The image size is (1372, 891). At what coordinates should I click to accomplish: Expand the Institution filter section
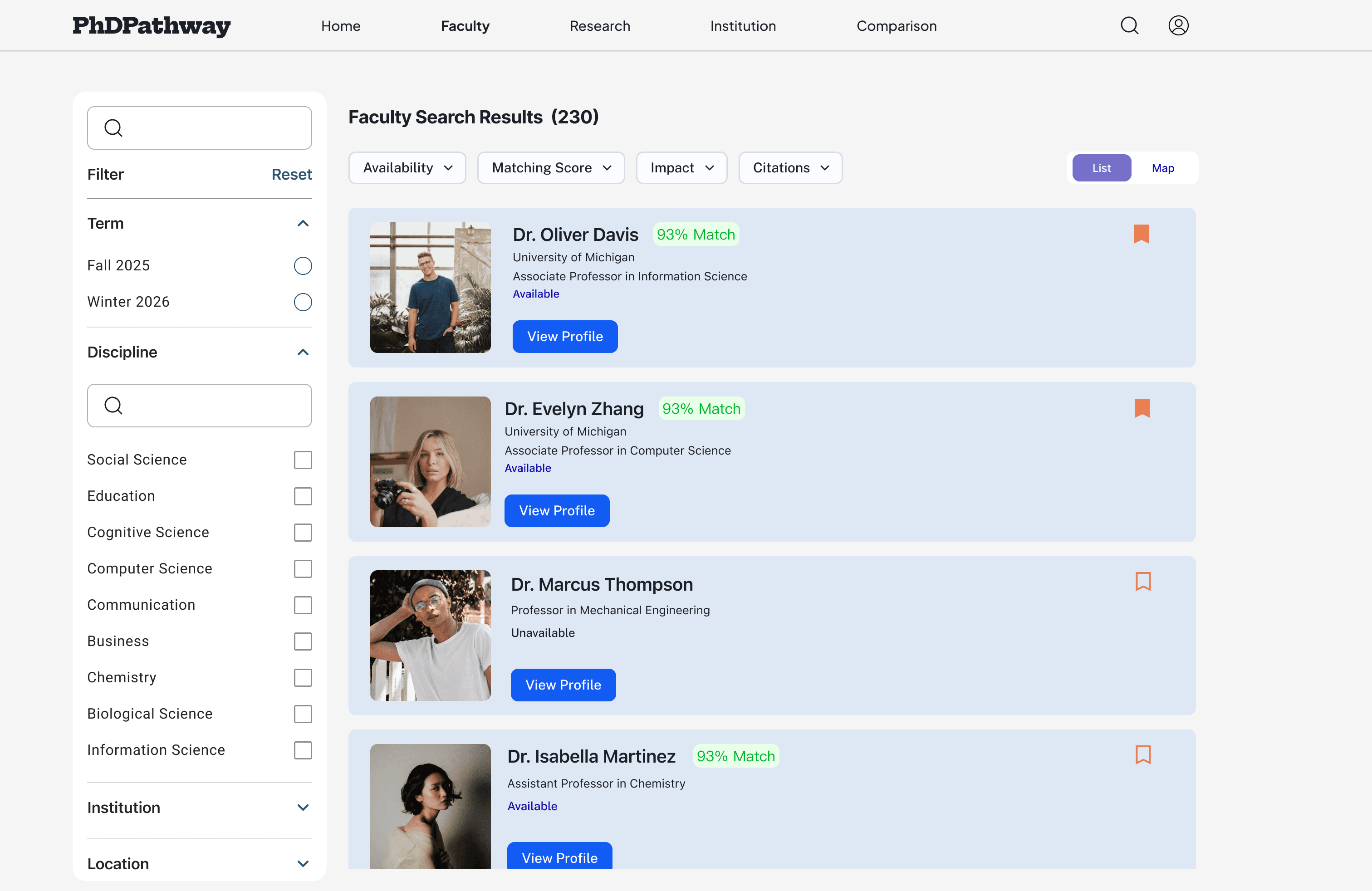(303, 808)
